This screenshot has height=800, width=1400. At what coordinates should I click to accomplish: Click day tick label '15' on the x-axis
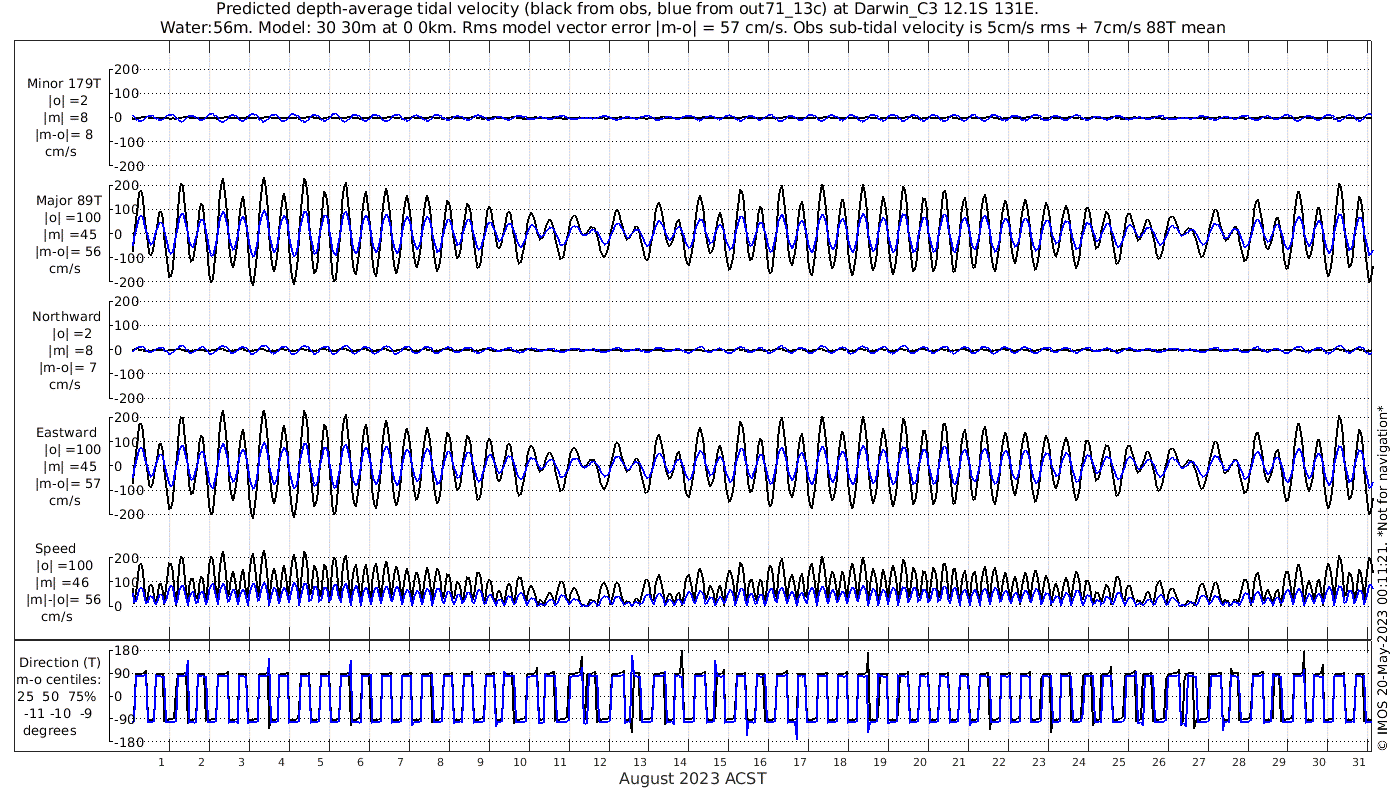tap(719, 762)
